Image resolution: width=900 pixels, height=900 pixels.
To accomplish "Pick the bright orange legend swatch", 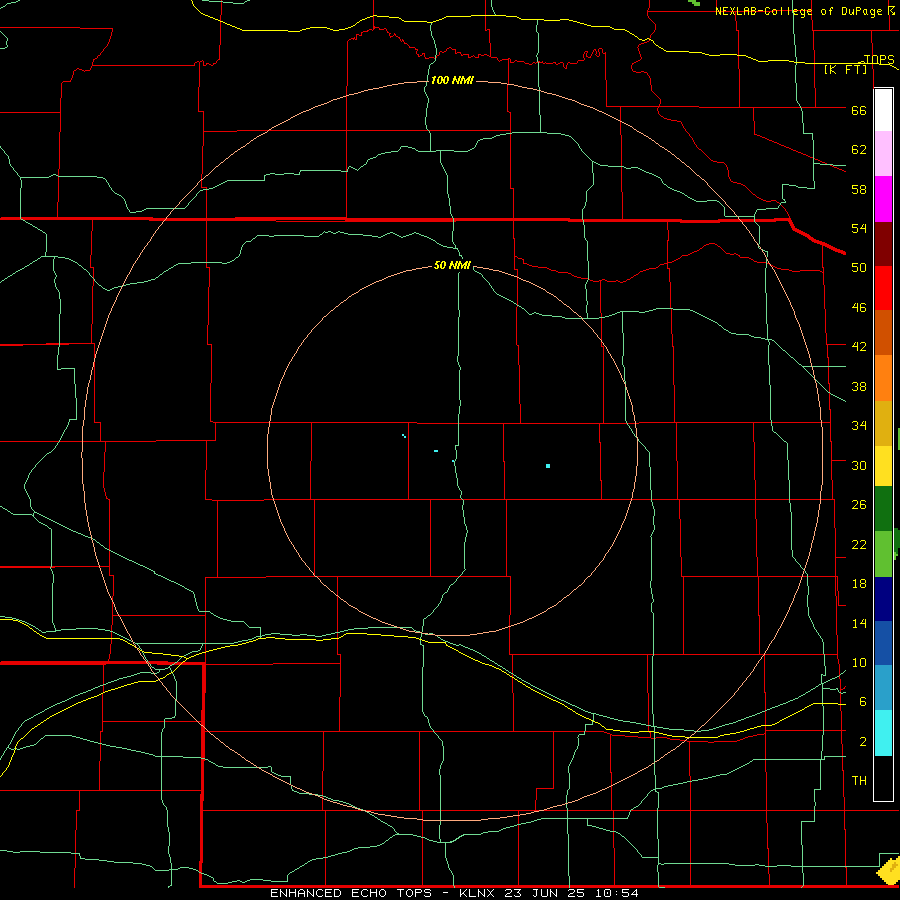I will click(883, 378).
